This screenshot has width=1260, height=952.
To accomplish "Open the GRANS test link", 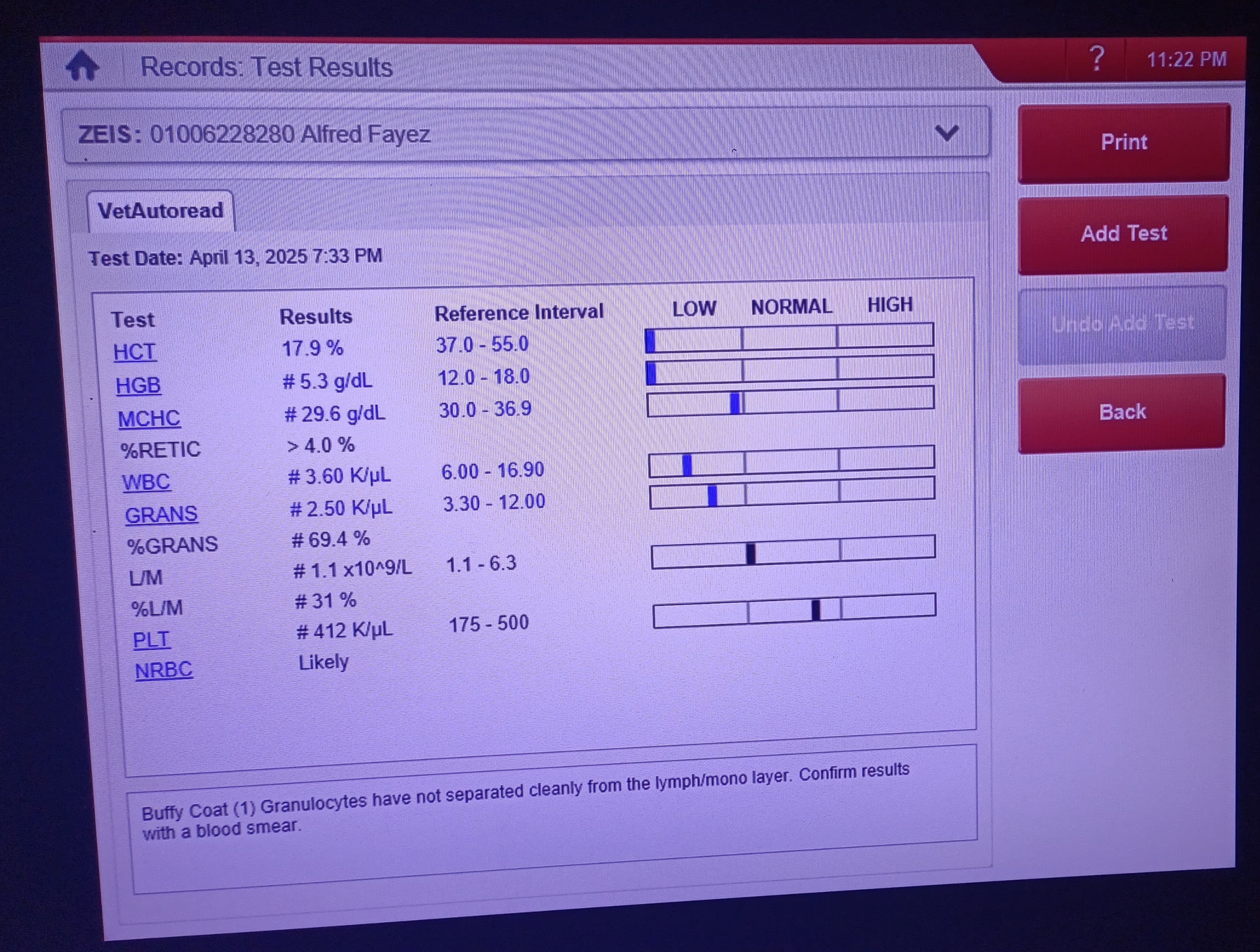I will 161,515.
